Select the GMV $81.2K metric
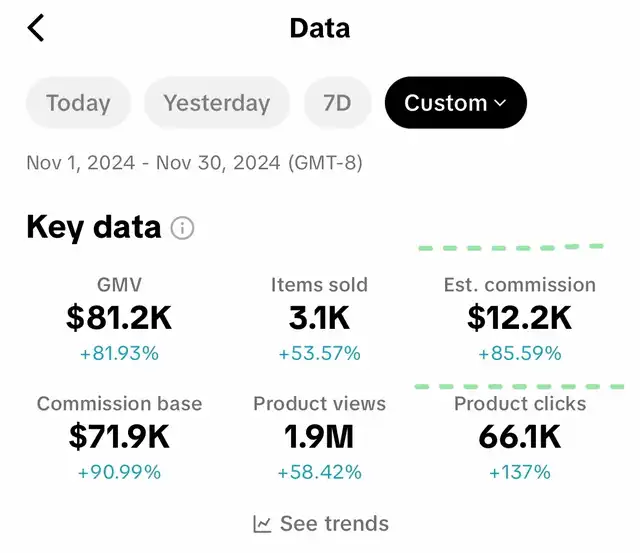Viewport: 640px width, 553px height. tap(119, 319)
